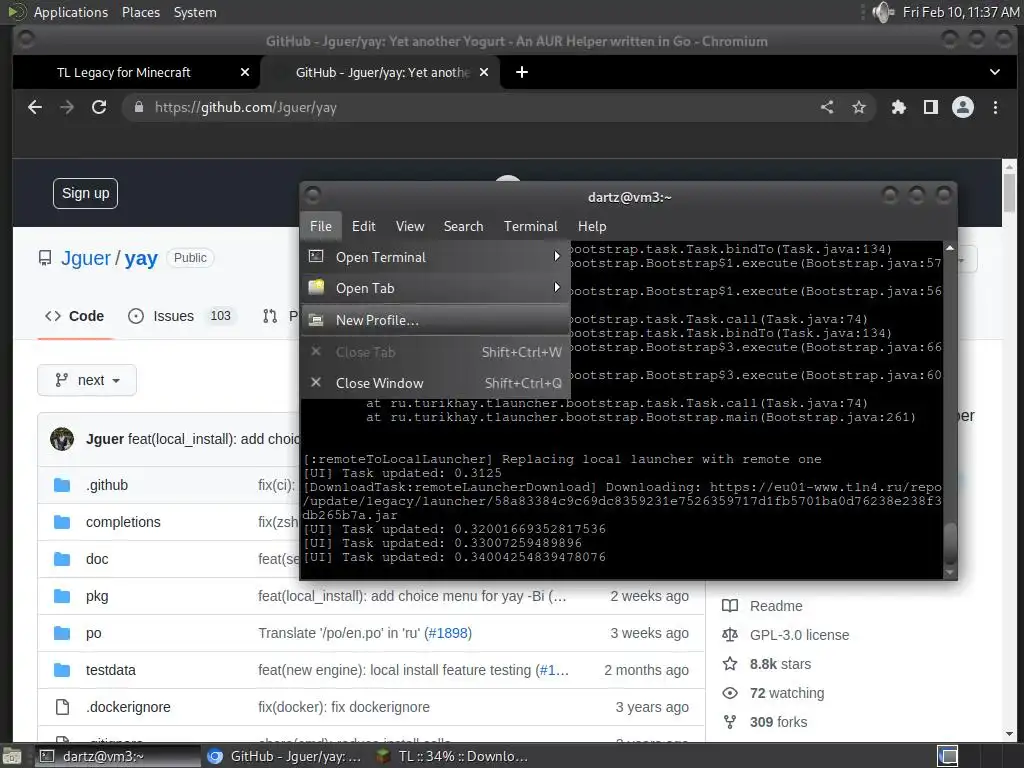Click the volume speaker icon in panel

click(882, 12)
